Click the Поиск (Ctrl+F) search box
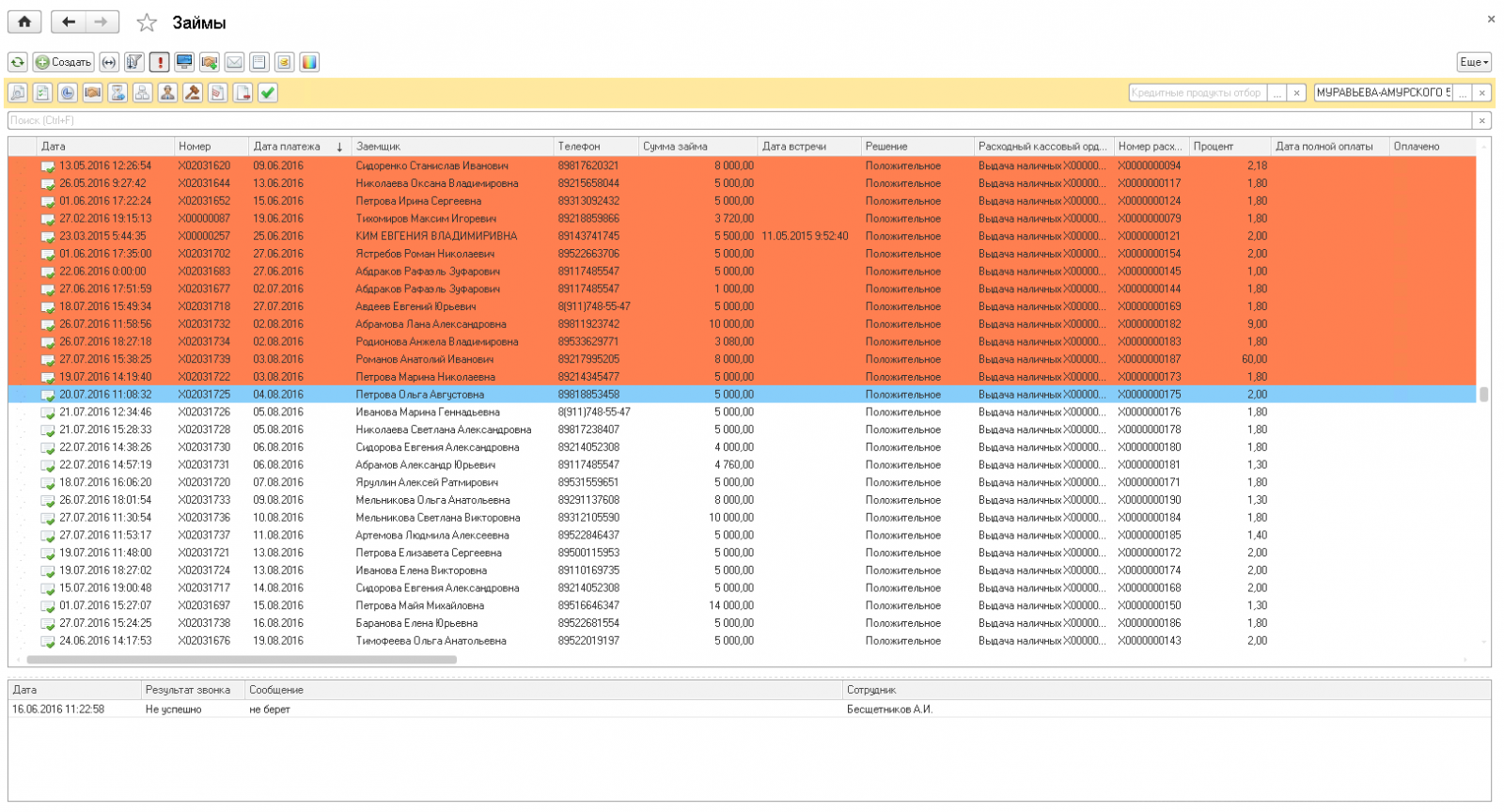This screenshot has height=812, width=1504. point(740,120)
